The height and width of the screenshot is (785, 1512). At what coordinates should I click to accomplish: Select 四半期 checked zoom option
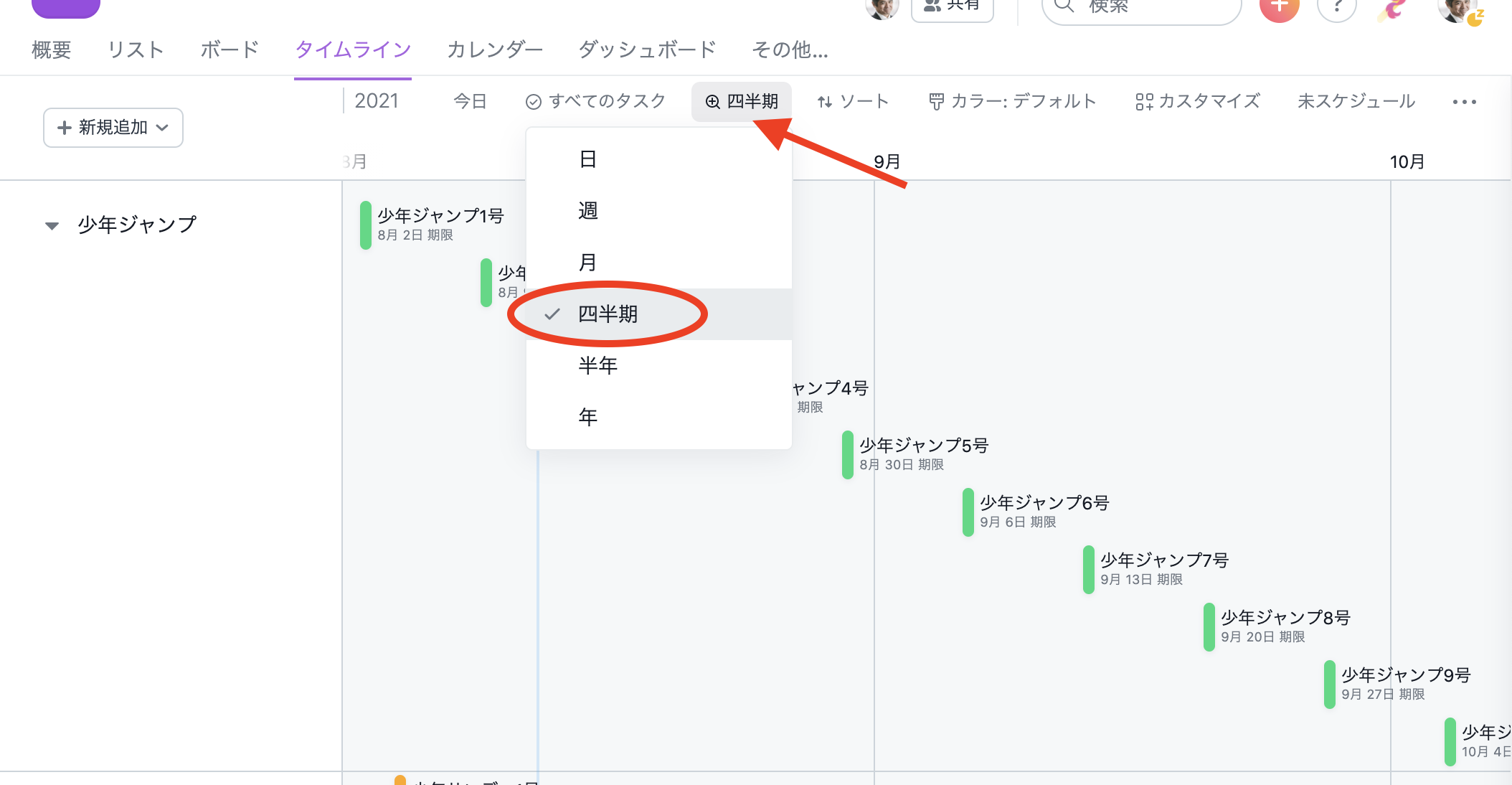pyautogui.click(x=608, y=314)
